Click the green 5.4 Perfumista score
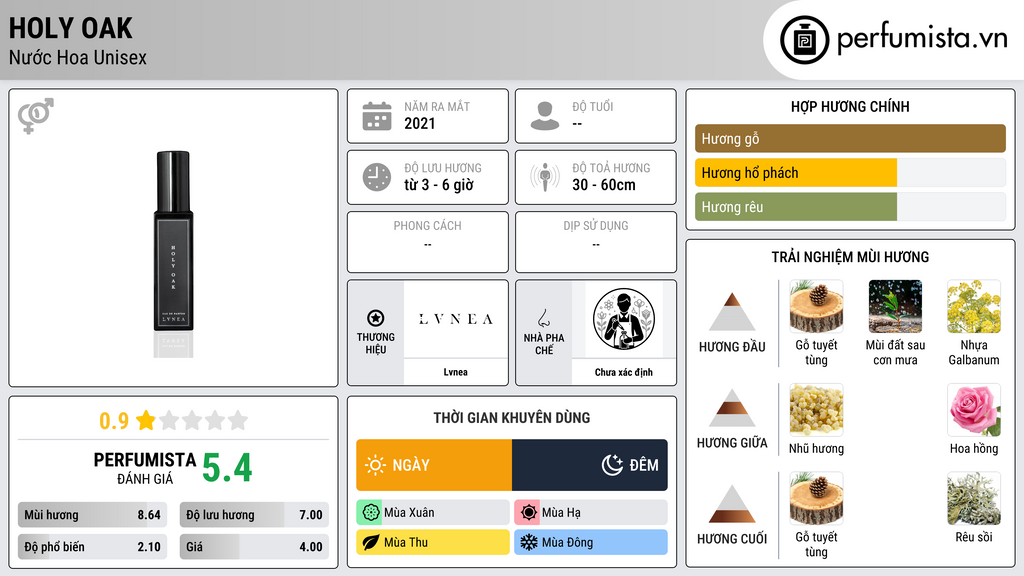1024x576 pixels. [227, 468]
